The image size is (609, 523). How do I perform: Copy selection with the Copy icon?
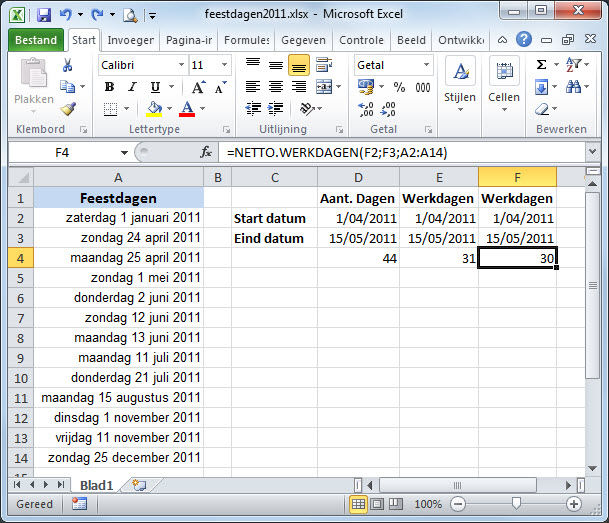68,86
